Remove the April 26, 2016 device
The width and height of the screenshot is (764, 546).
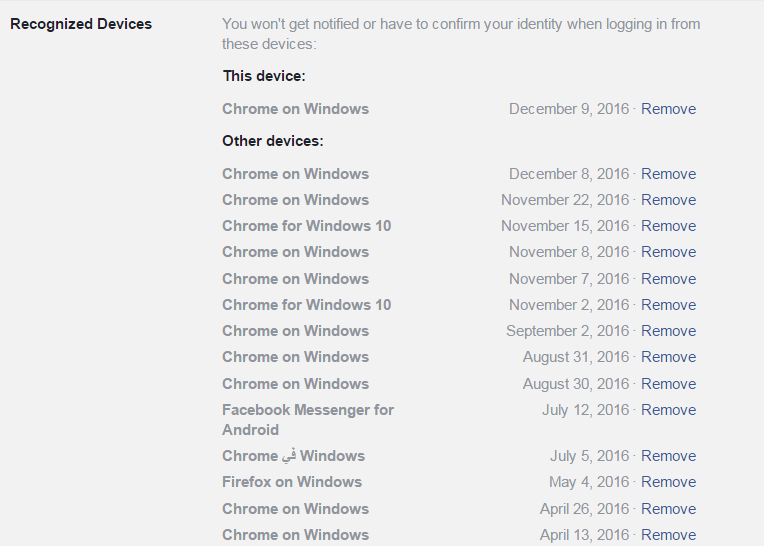pos(668,509)
